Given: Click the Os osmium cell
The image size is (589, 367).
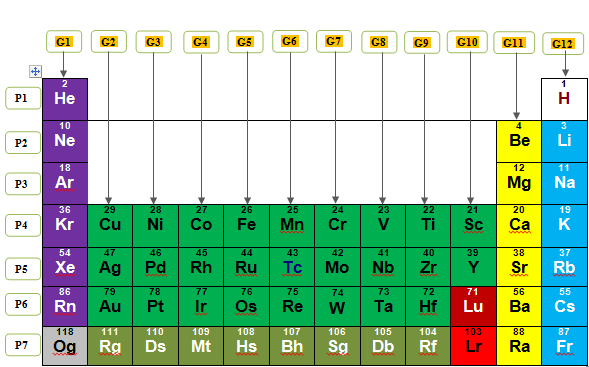Looking at the screenshot, I should (246, 307).
